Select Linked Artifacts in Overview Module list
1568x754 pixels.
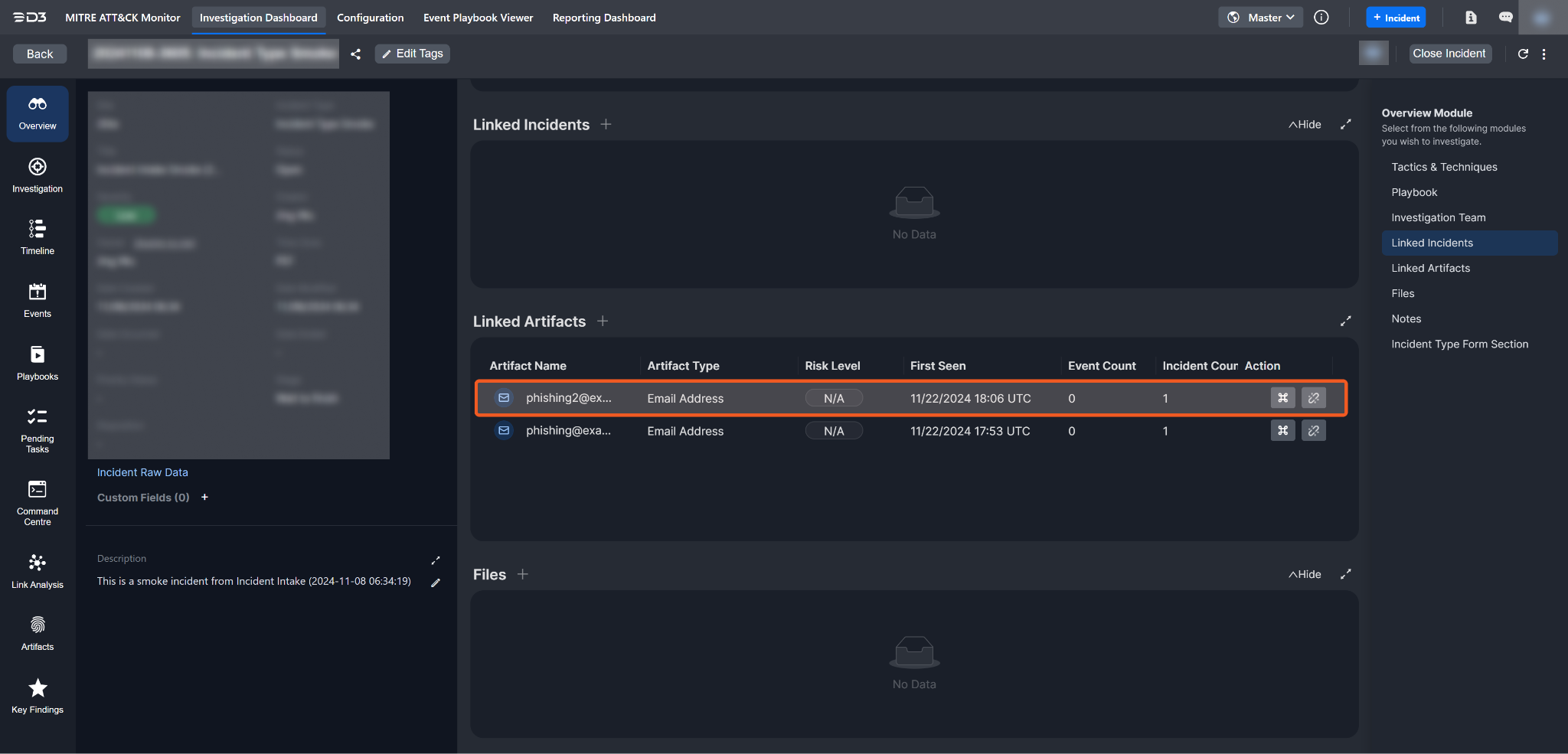tap(1430, 268)
